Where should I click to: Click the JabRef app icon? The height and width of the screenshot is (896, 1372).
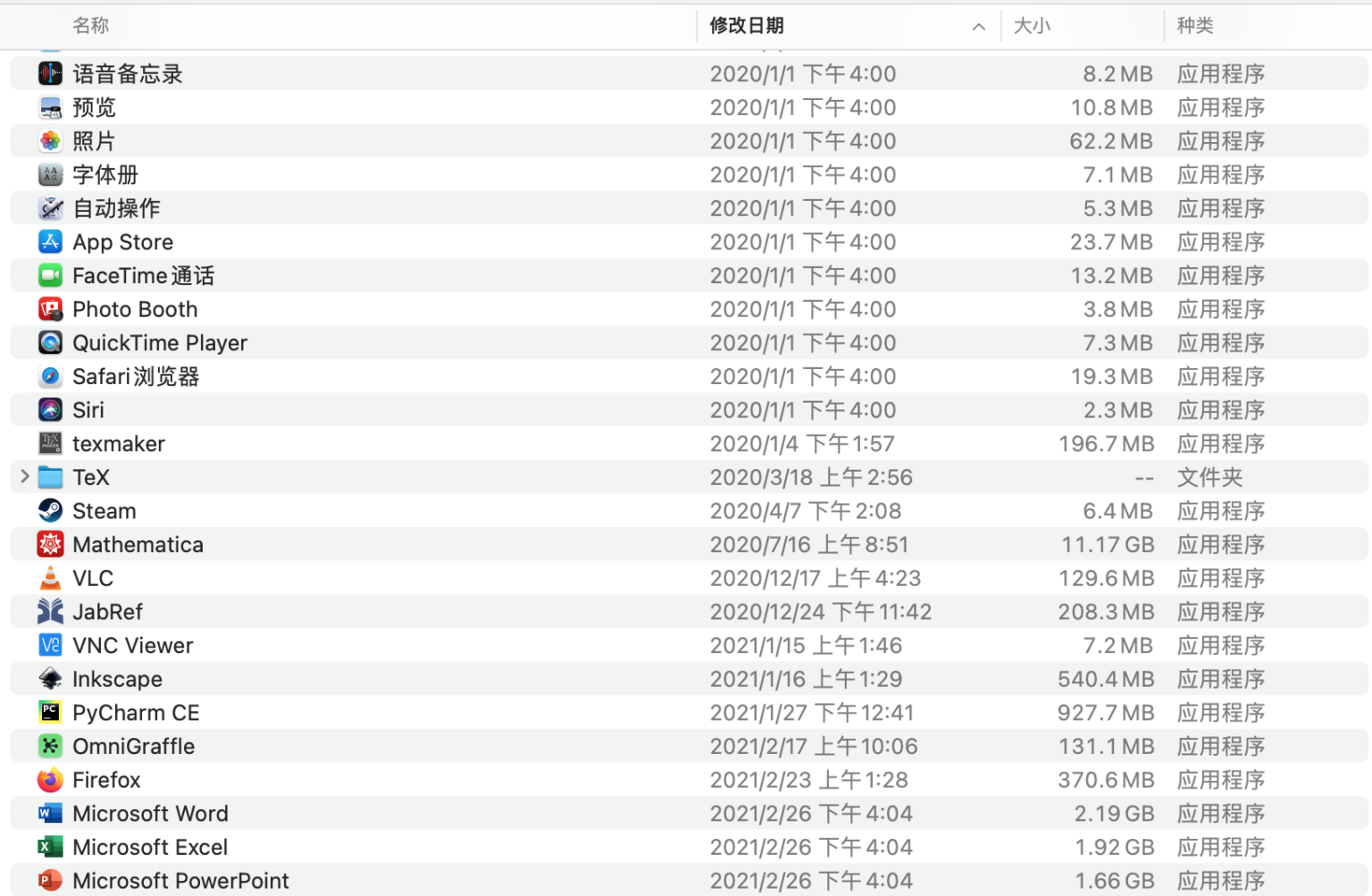50,612
